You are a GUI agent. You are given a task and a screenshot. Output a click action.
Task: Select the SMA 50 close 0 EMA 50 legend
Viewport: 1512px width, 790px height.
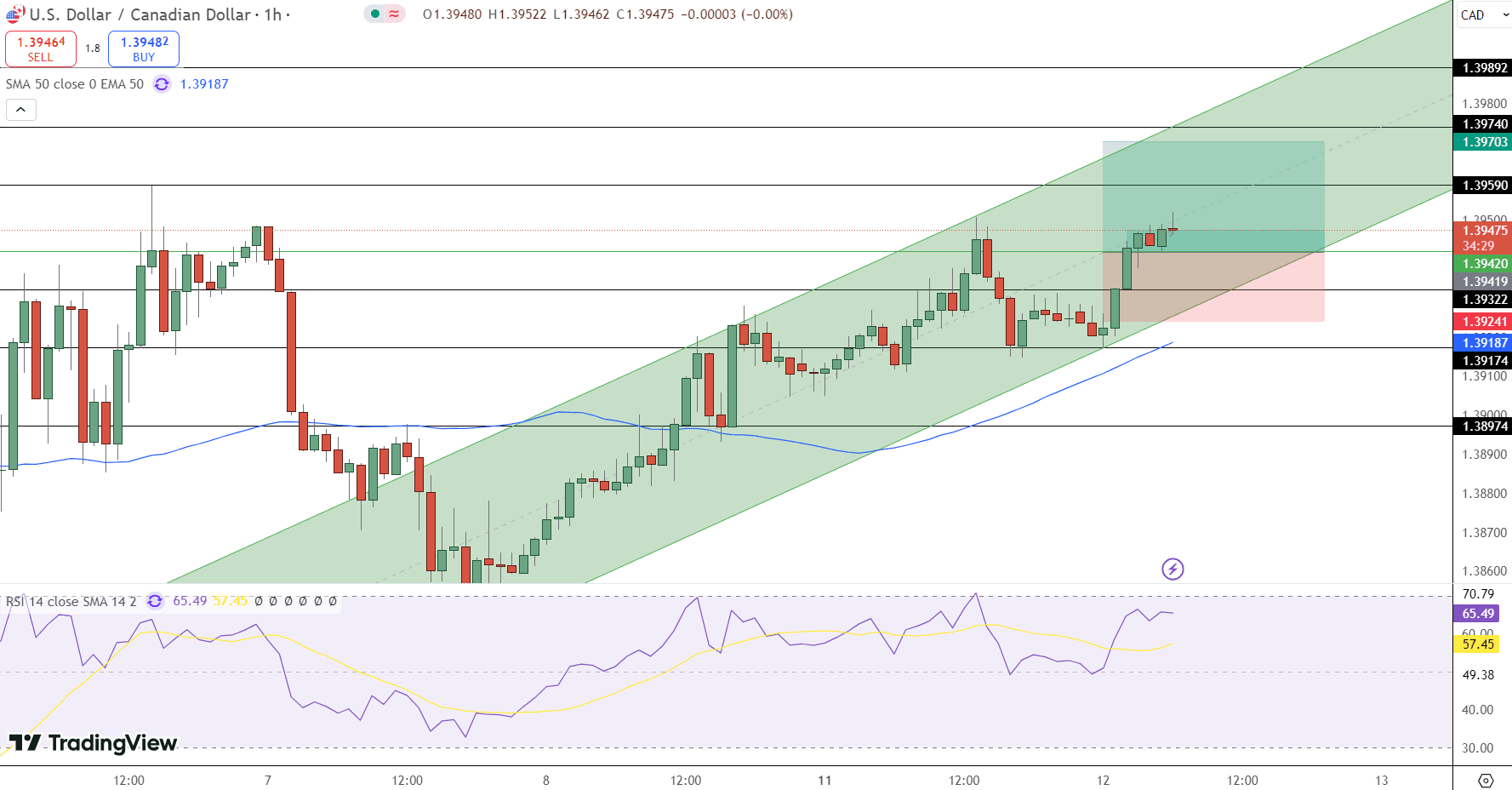tap(75, 84)
